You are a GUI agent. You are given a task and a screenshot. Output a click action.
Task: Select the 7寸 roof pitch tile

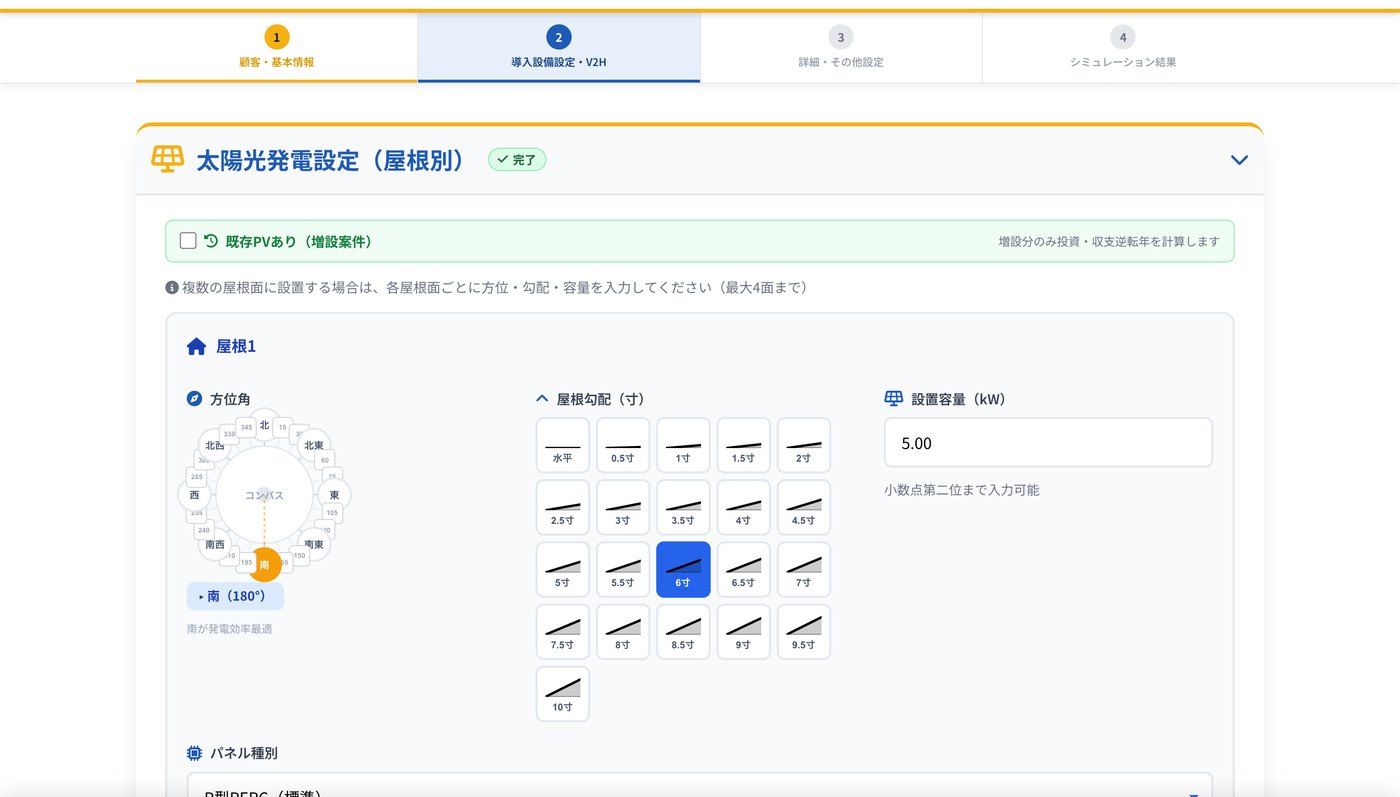[x=803, y=569]
